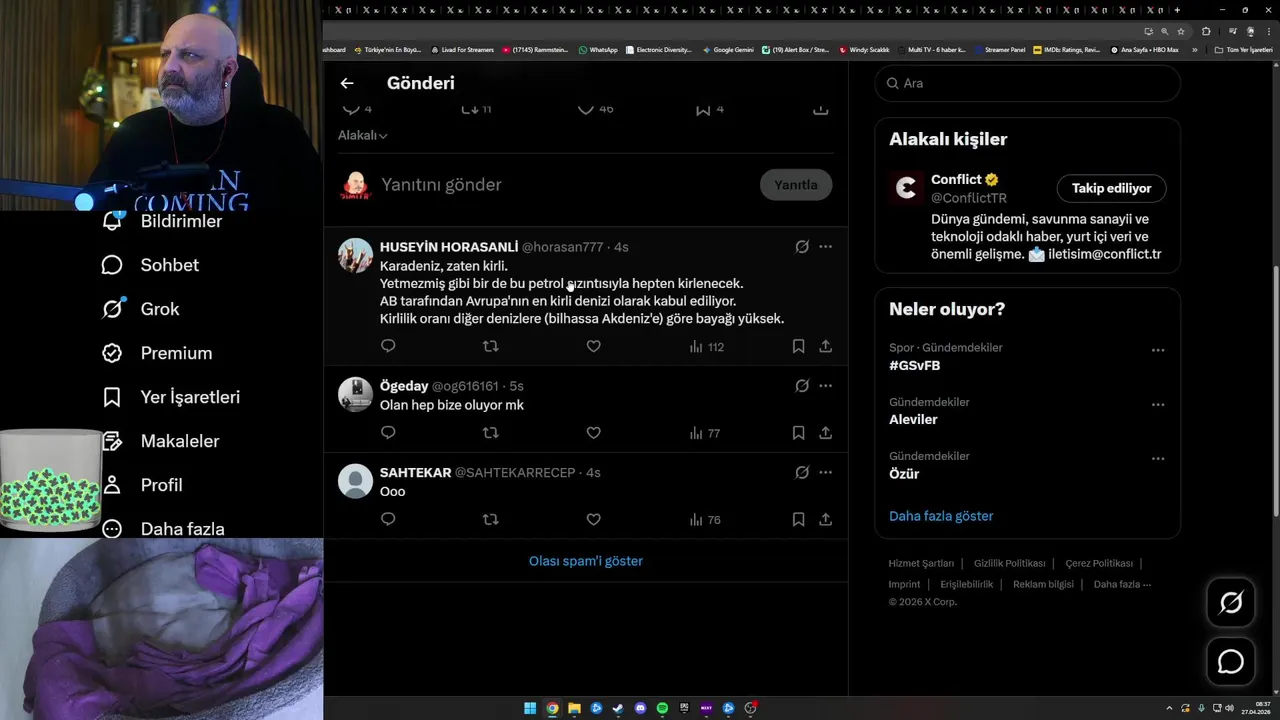Share Ögeday's post
1280x720 pixels.
825,433
